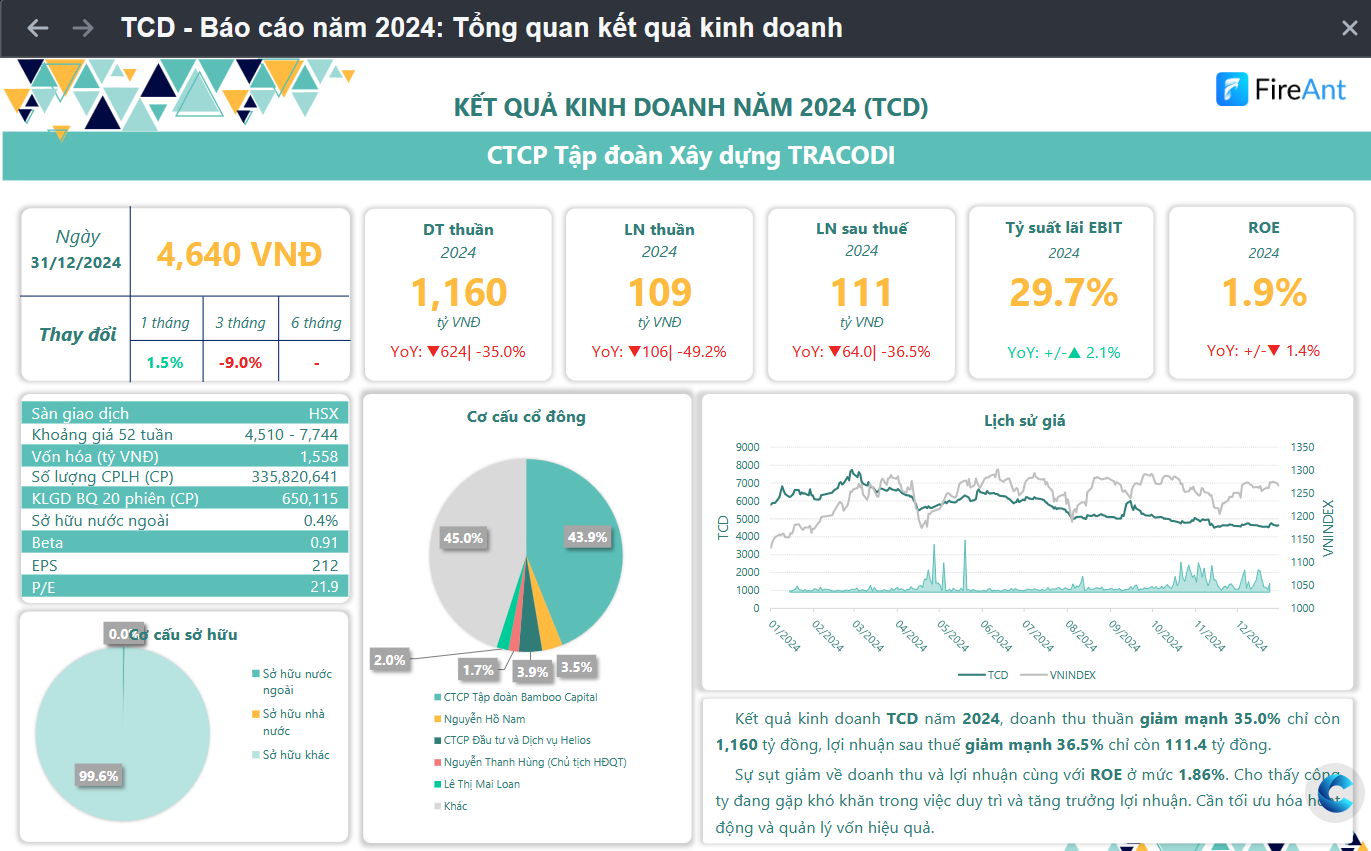Select the 29.7% EBIT margin value
This screenshot has height=851, width=1371.
point(1063,292)
